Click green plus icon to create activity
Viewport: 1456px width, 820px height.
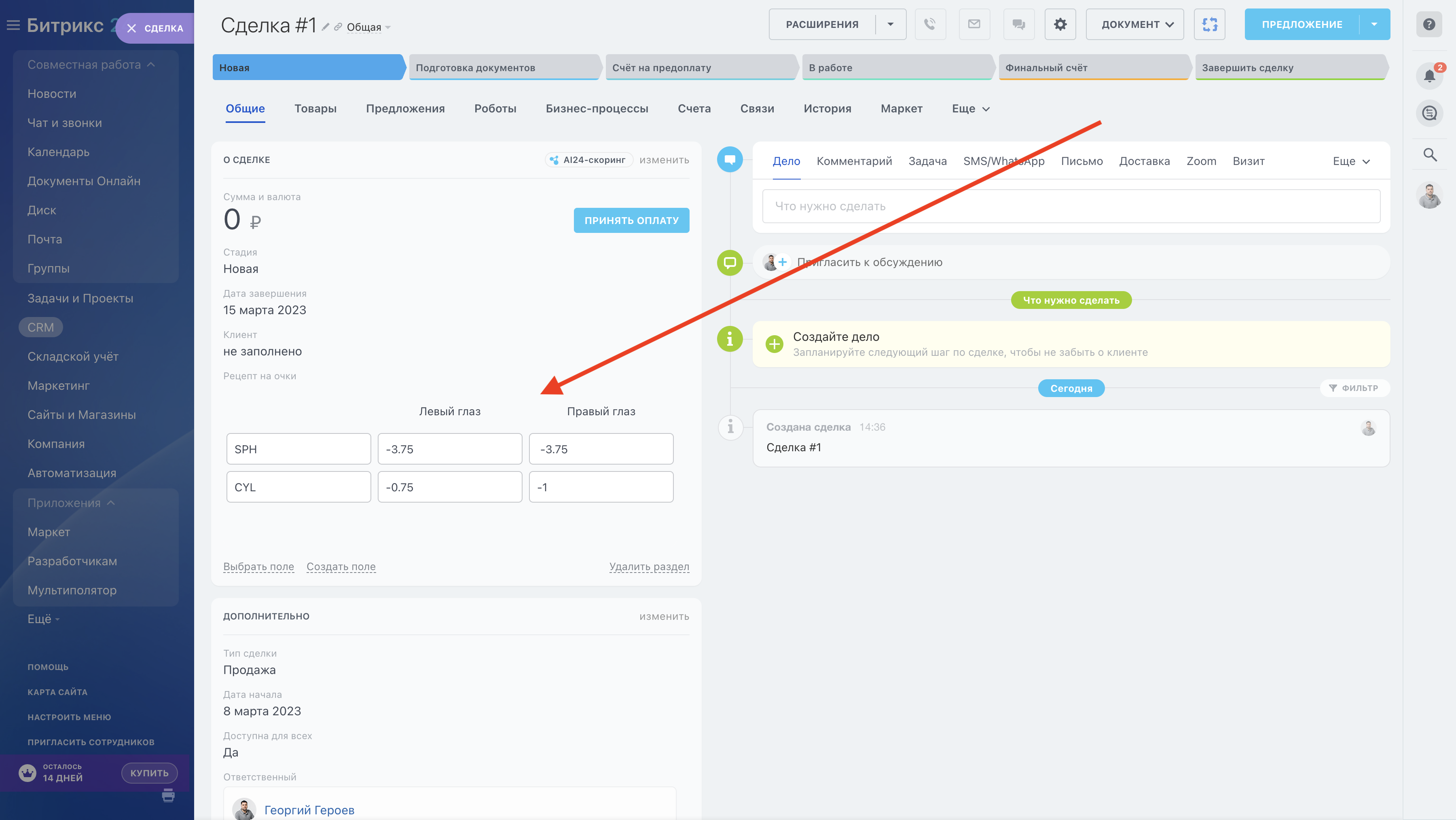[774, 344]
